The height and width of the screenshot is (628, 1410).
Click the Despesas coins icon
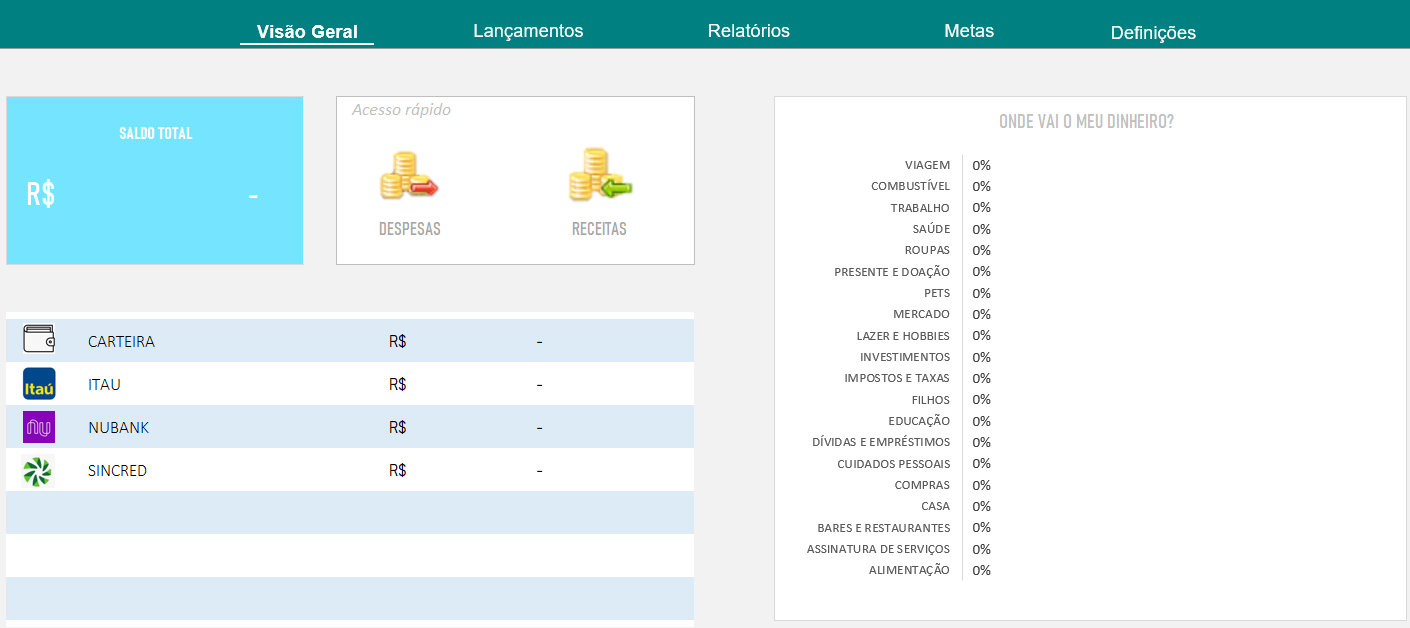point(409,176)
